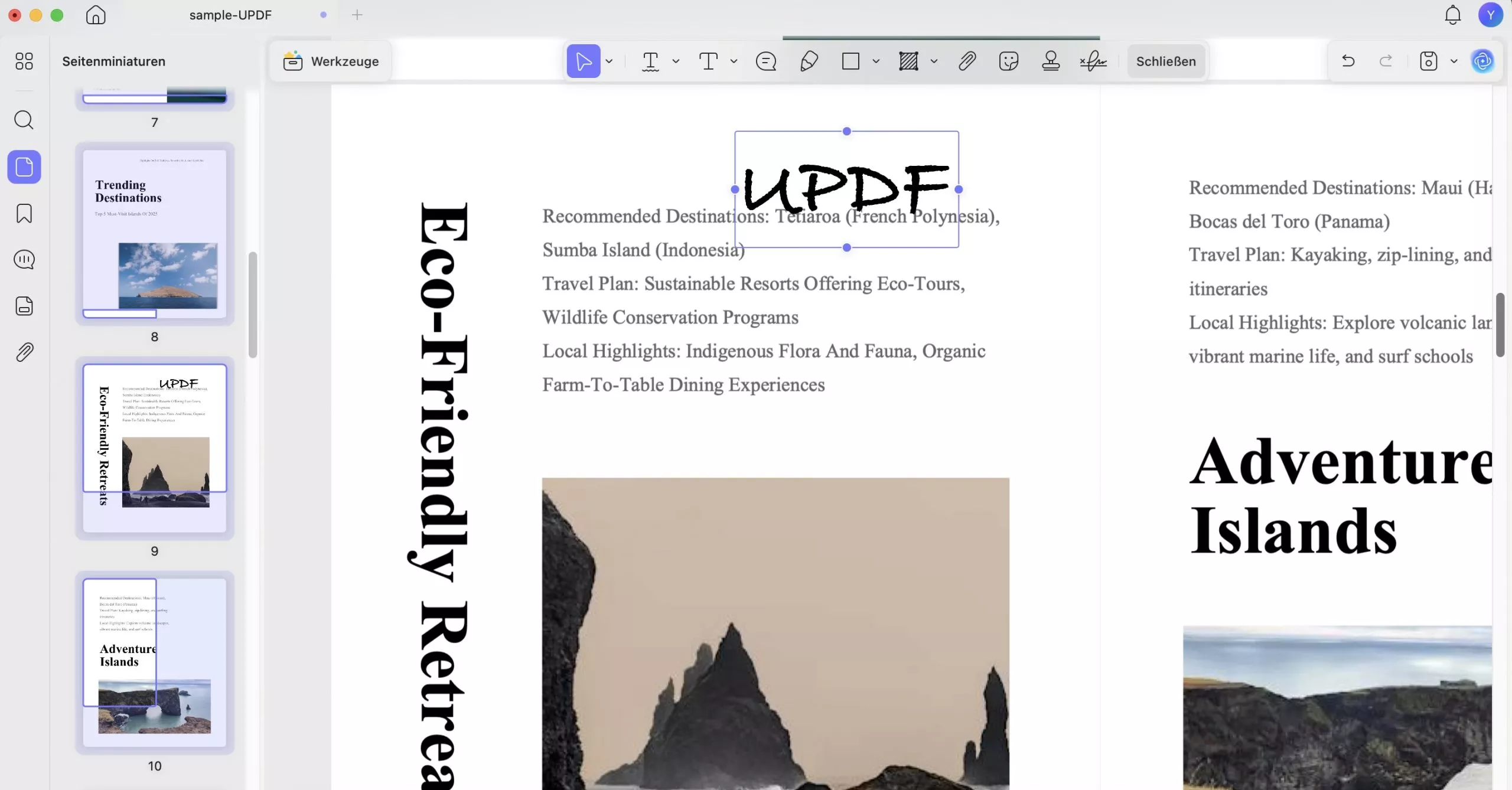Select the page thumbnails sidebar icon
Image resolution: width=1512 pixels, height=790 pixels.
[x=24, y=167]
